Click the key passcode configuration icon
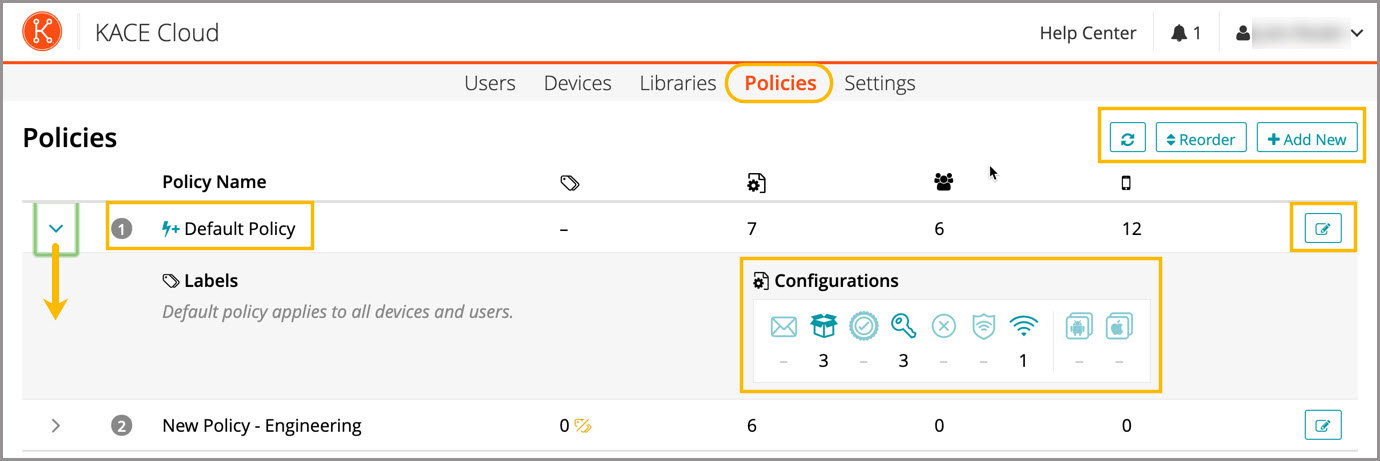The width and height of the screenshot is (1380, 461). tap(903, 327)
